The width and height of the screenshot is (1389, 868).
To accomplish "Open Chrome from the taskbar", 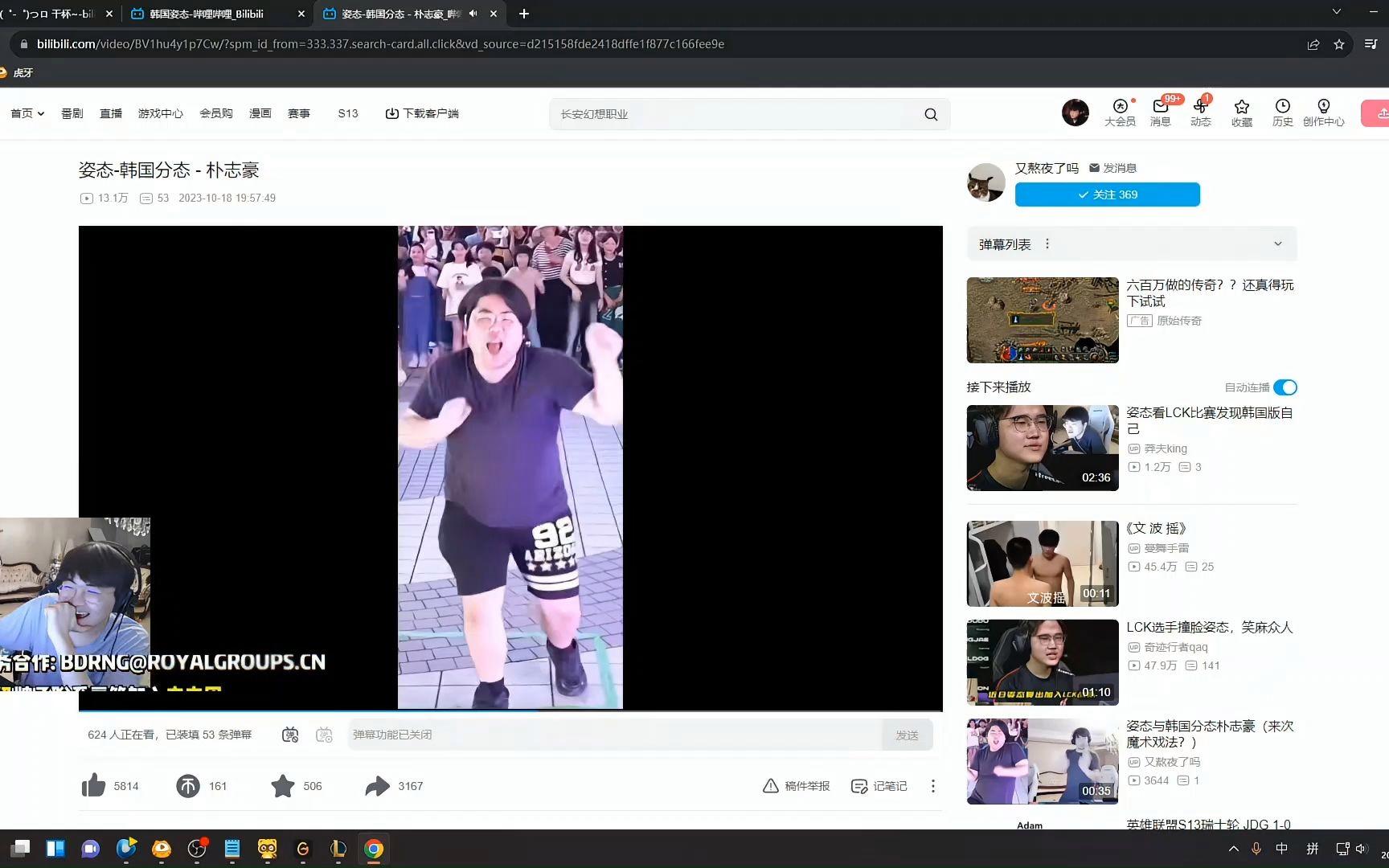I will tap(374, 849).
